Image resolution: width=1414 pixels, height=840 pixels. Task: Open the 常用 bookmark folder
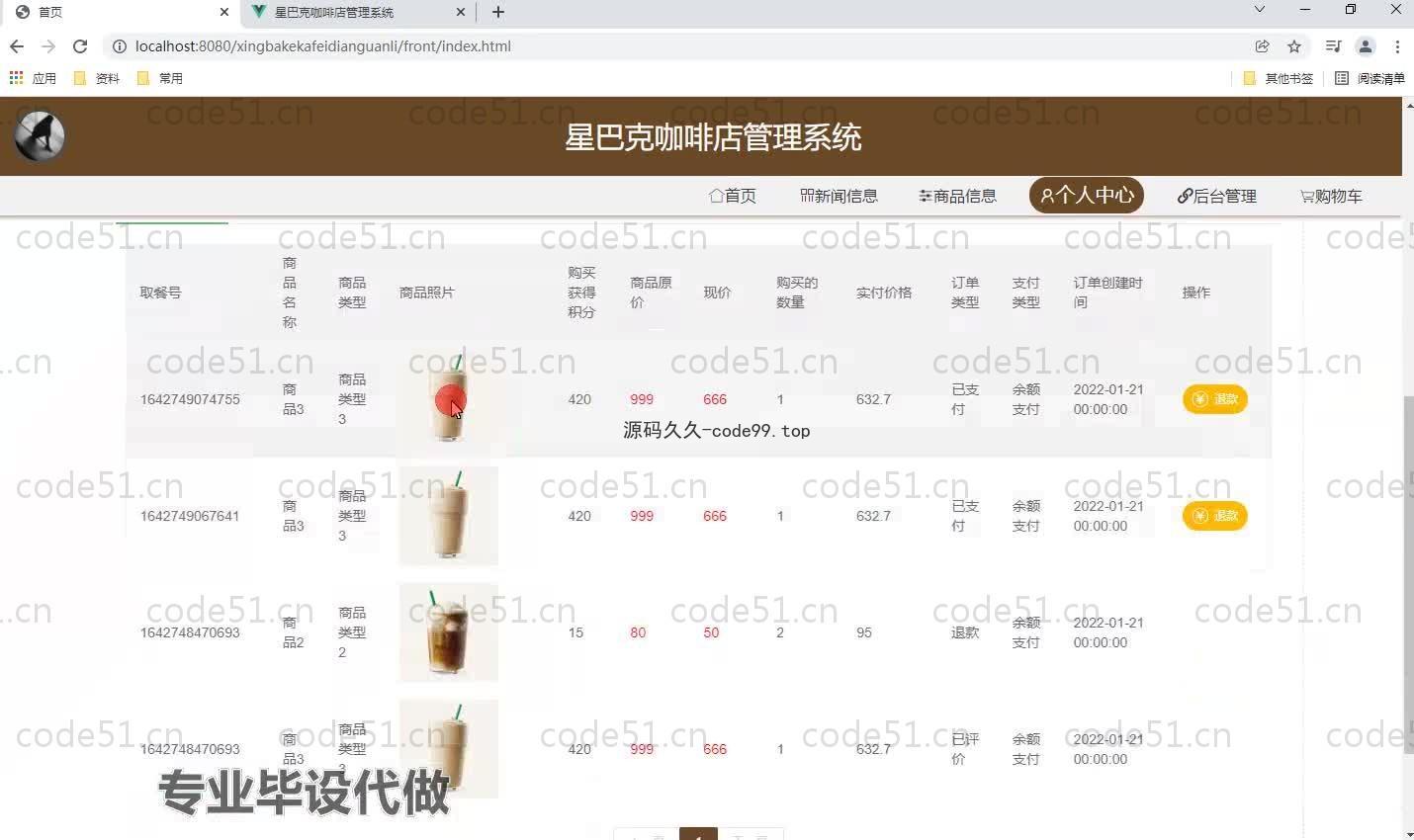[160, 78]
